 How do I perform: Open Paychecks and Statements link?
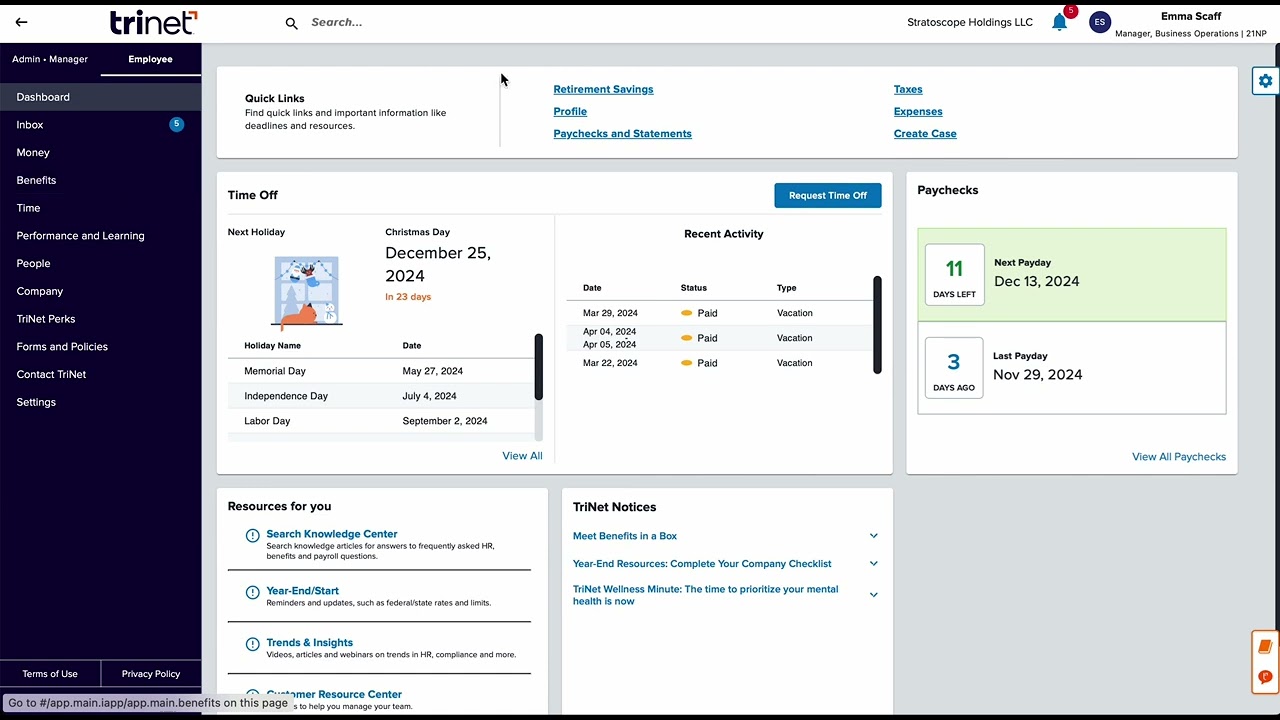pyautogui.click(x=622, y=133)
